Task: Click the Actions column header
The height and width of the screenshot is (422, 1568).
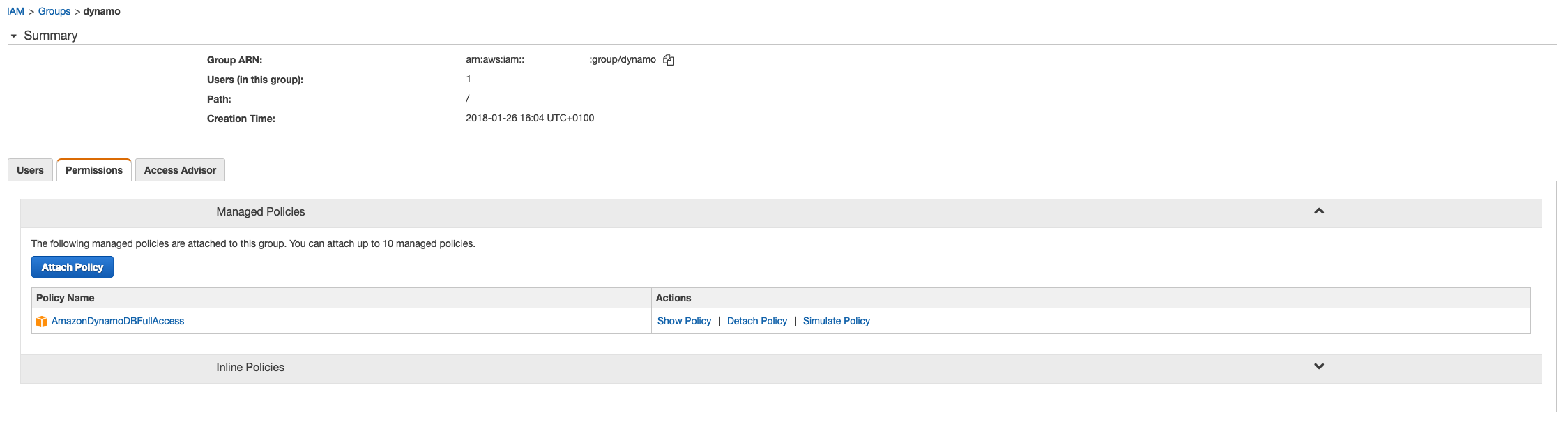Action: click(673, 298)
